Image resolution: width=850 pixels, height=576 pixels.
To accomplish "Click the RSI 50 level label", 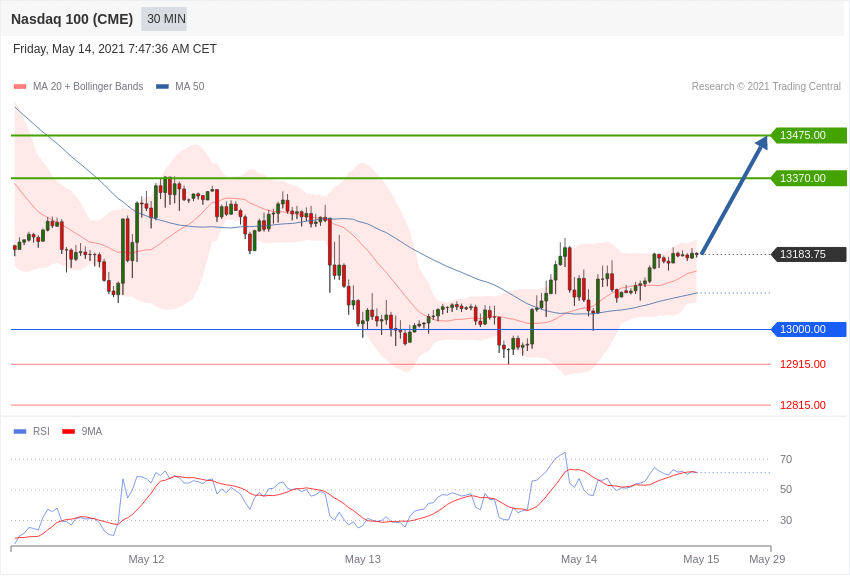I will point(786,489).
